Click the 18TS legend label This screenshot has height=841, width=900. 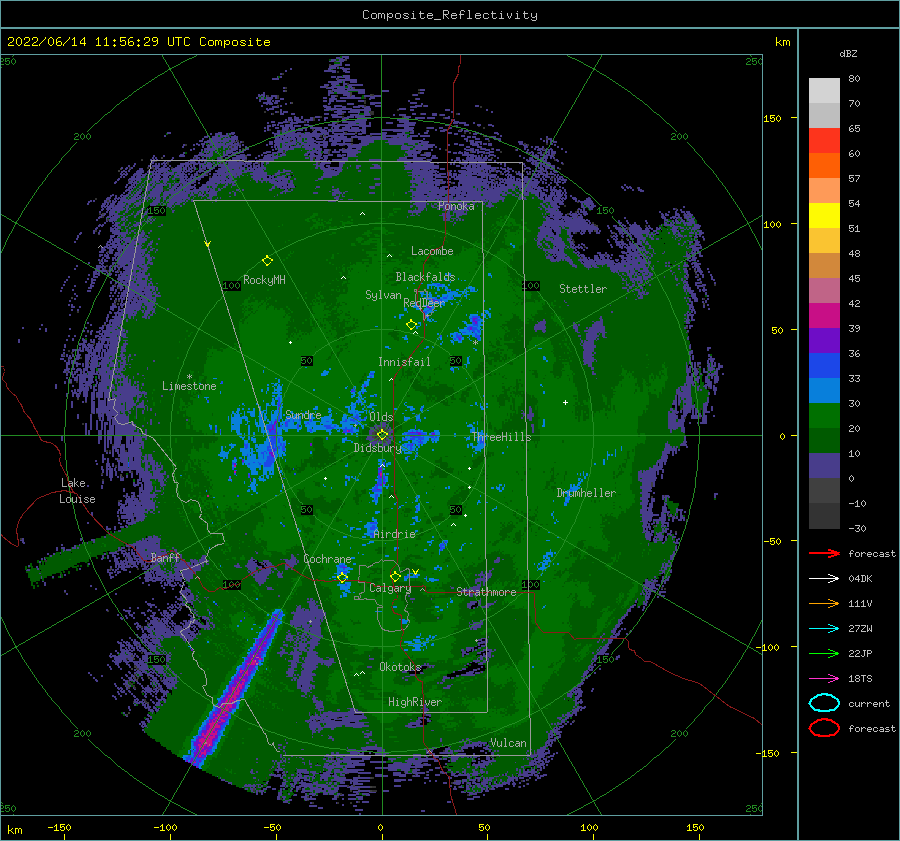pos(860,679)
